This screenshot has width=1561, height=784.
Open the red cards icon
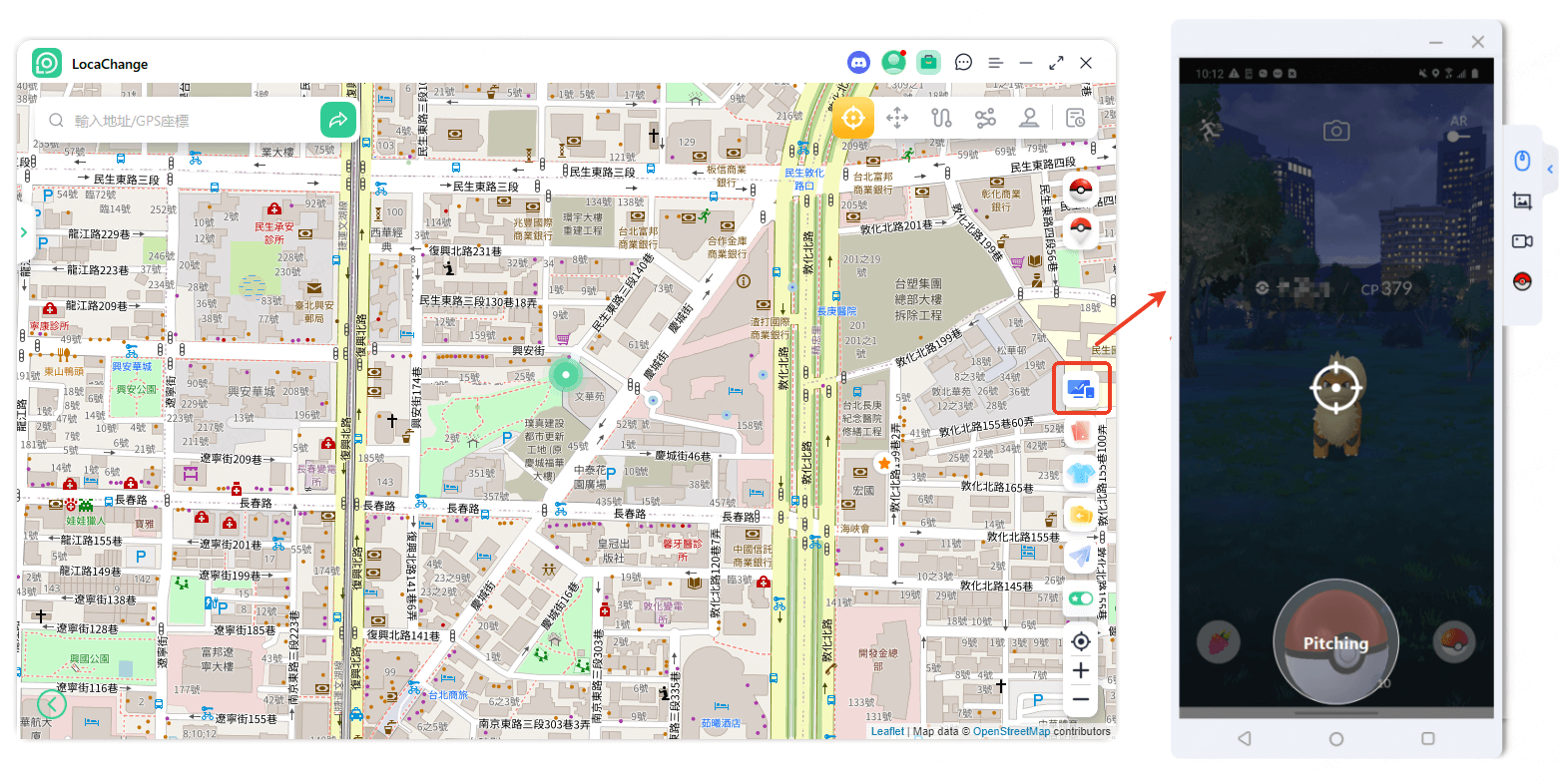(1081, 431)
